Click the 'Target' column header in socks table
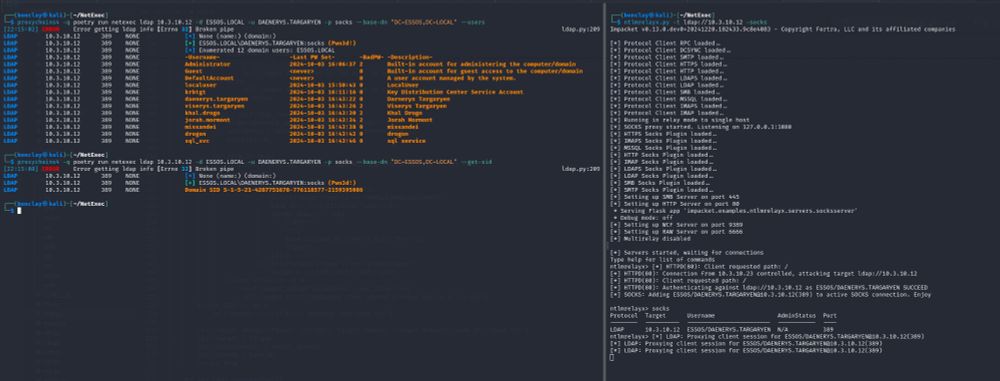This screenshot has width=1000, height=381. (x=655, y=315)
